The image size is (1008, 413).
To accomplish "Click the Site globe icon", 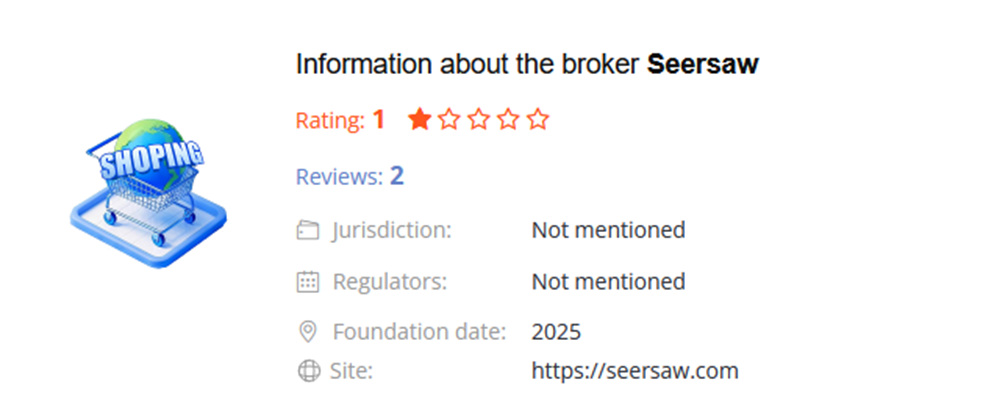I will (x=308, y=372).
